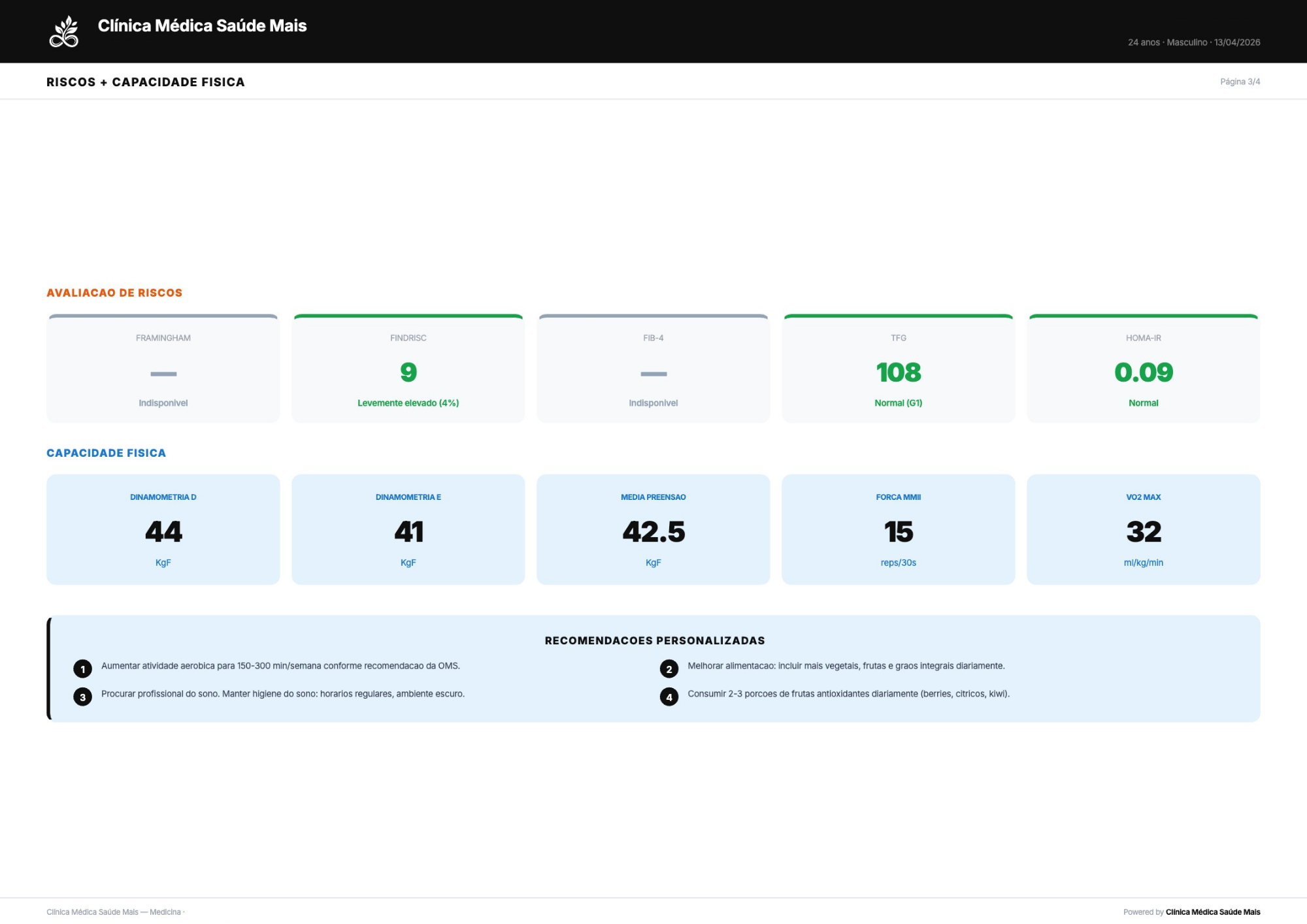Open the Dinamometria D card
The height and width of the screenshot is (924, 1307).
[163, 529]
